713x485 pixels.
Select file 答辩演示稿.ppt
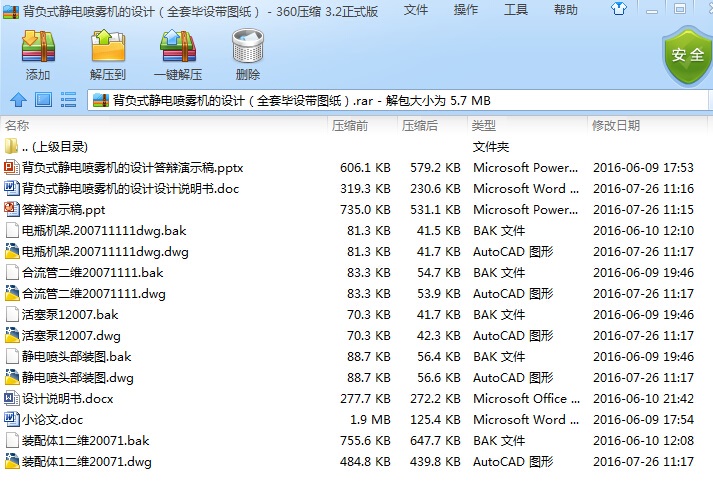[x=354, y=209]
